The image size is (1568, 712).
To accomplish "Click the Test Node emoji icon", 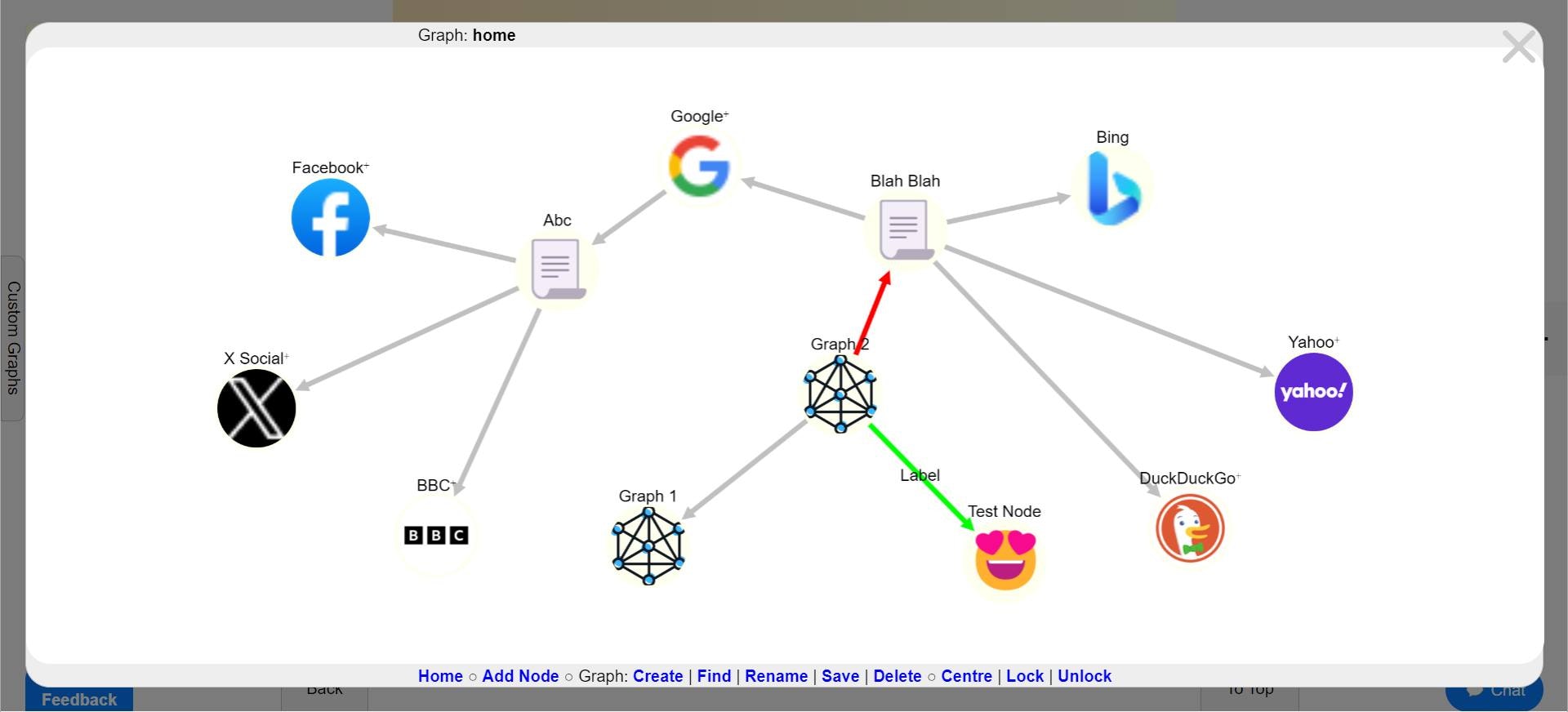I will 1005,560.
